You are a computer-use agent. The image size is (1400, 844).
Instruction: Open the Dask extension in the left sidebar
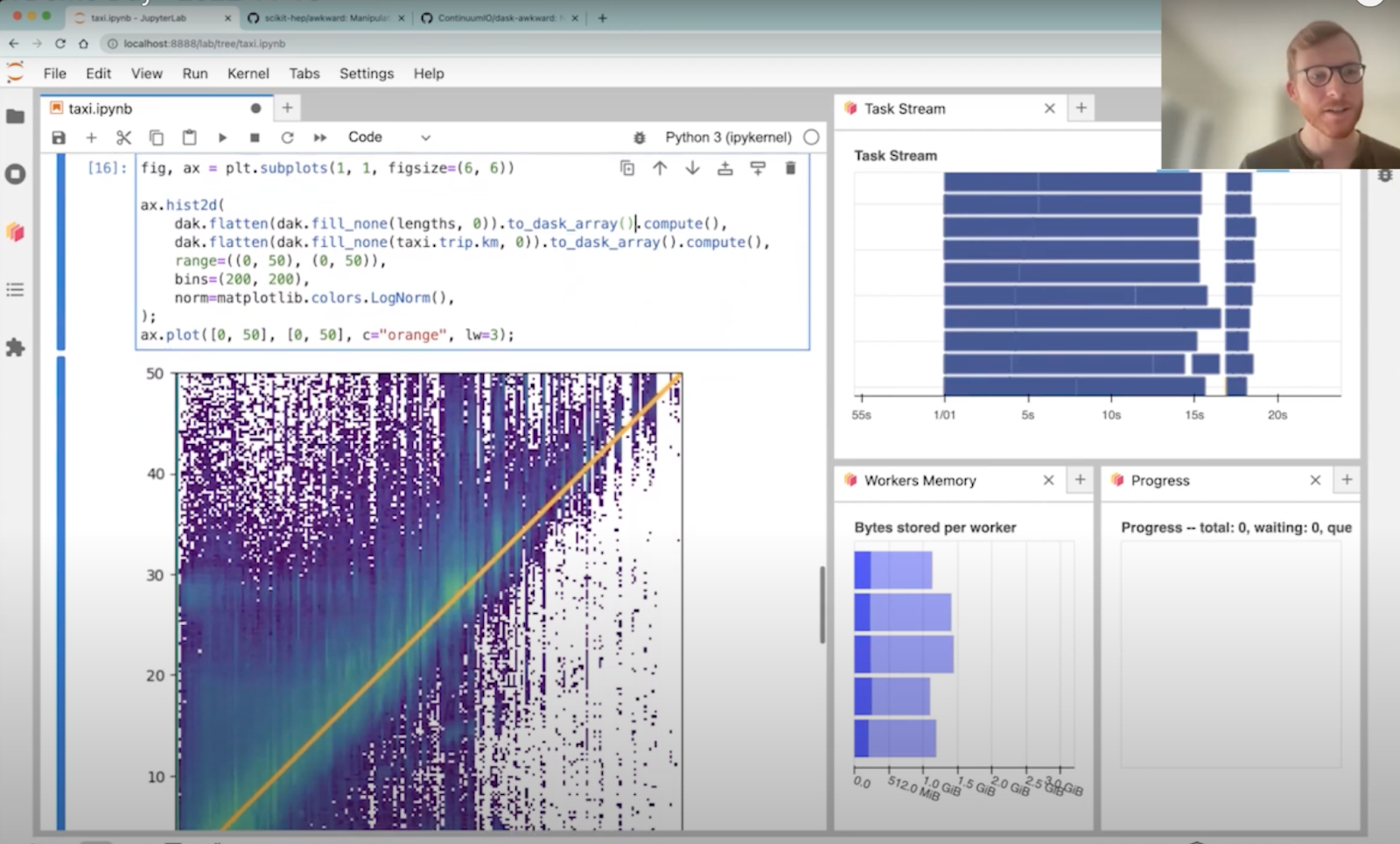(16, 232)
